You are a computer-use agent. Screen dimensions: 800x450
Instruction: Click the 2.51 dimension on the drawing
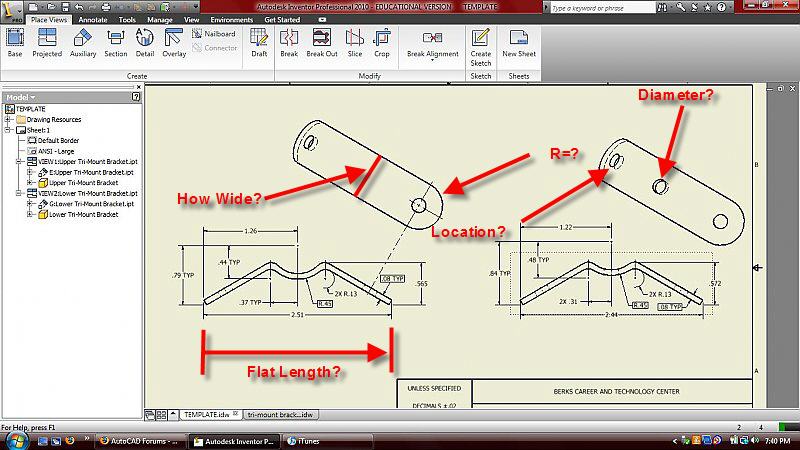pos(297,315)
